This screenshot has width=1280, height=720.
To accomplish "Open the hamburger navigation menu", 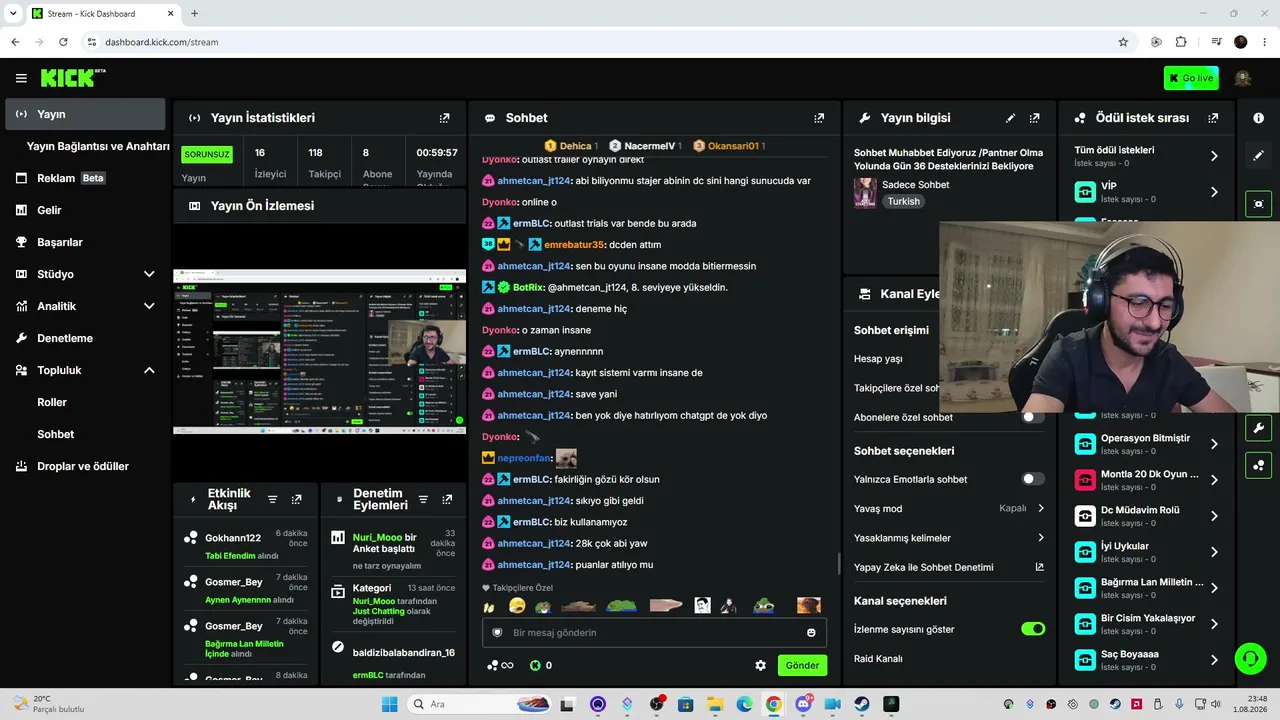I will [x=21, y=78].
